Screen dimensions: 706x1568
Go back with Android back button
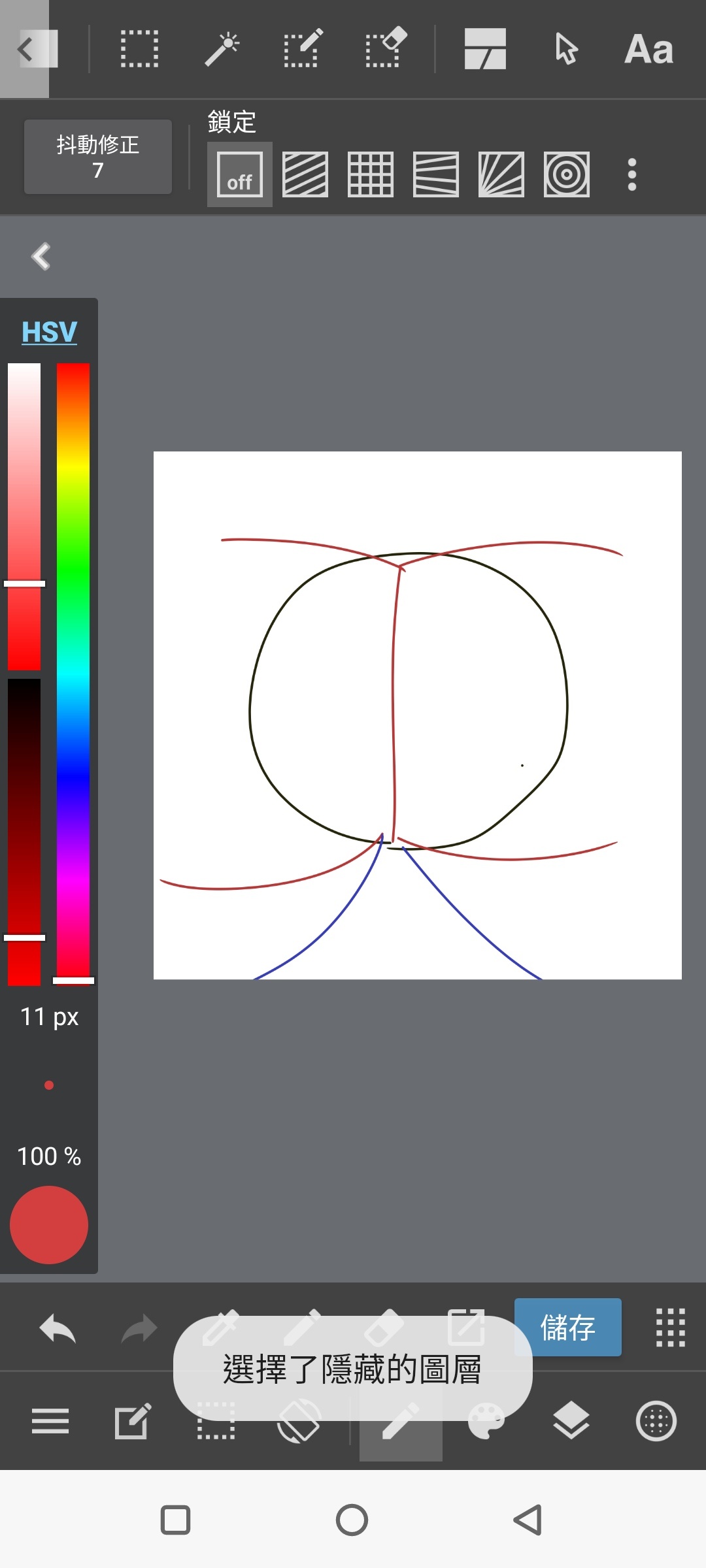(x=528, y=1520)
